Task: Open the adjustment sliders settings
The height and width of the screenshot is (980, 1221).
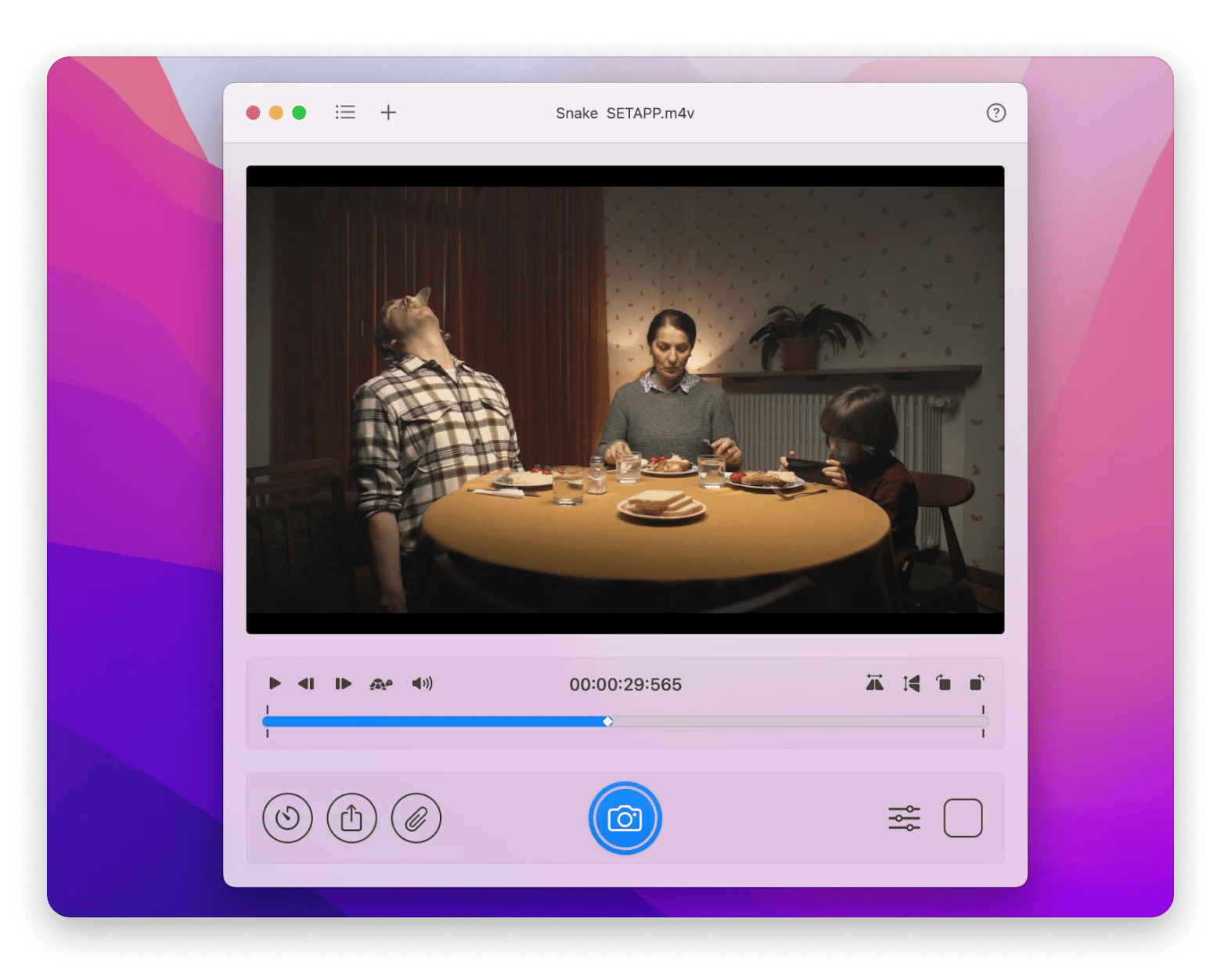Action: 904,818
